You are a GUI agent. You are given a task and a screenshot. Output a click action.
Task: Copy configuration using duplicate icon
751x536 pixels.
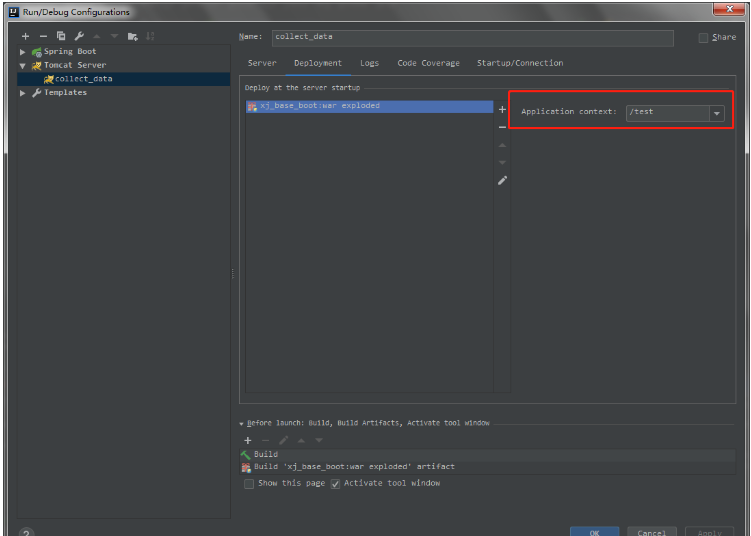pyautogui.click(x=61, y=36)
